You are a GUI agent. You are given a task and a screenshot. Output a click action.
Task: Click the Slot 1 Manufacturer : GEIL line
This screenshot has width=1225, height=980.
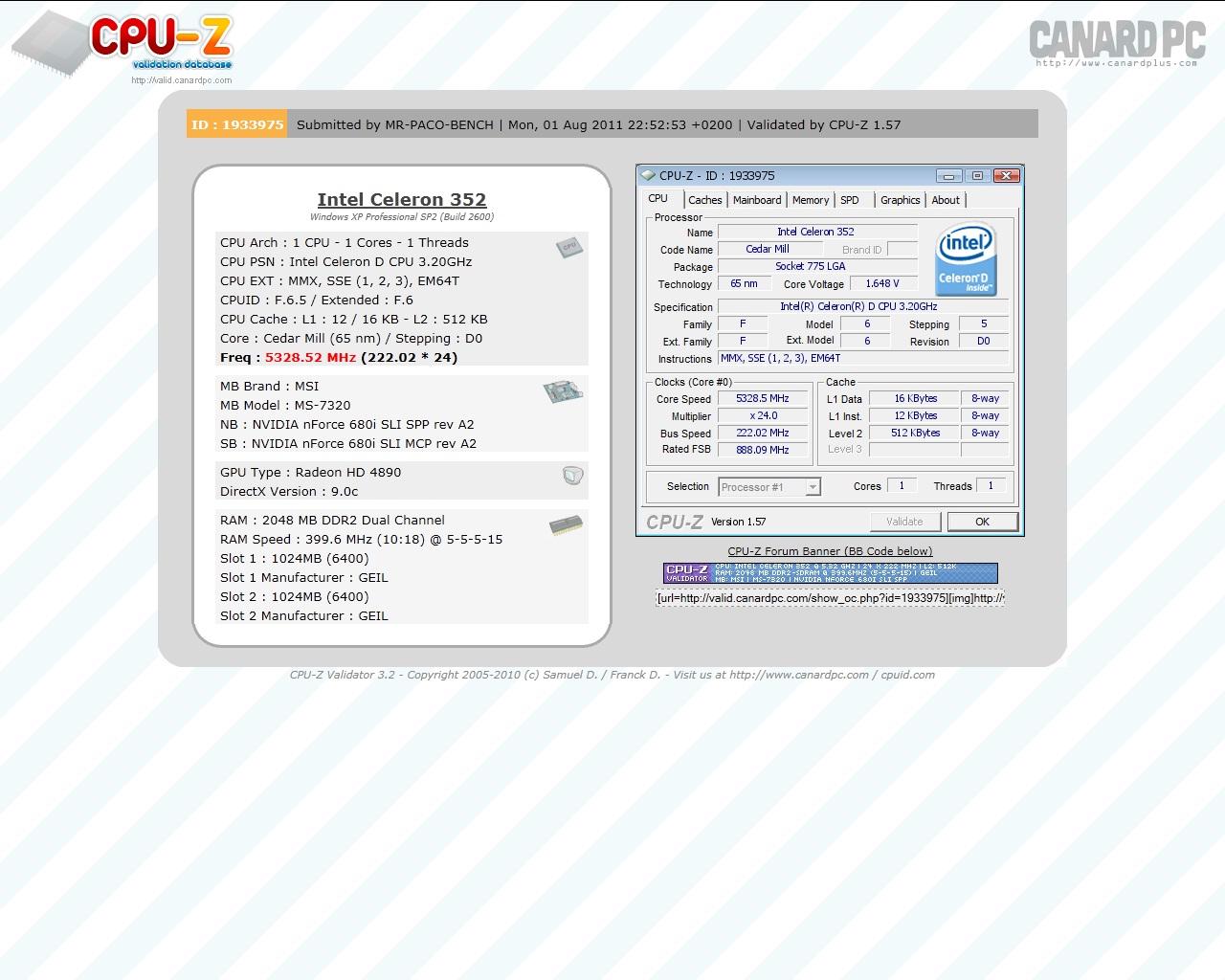point(304,578)
